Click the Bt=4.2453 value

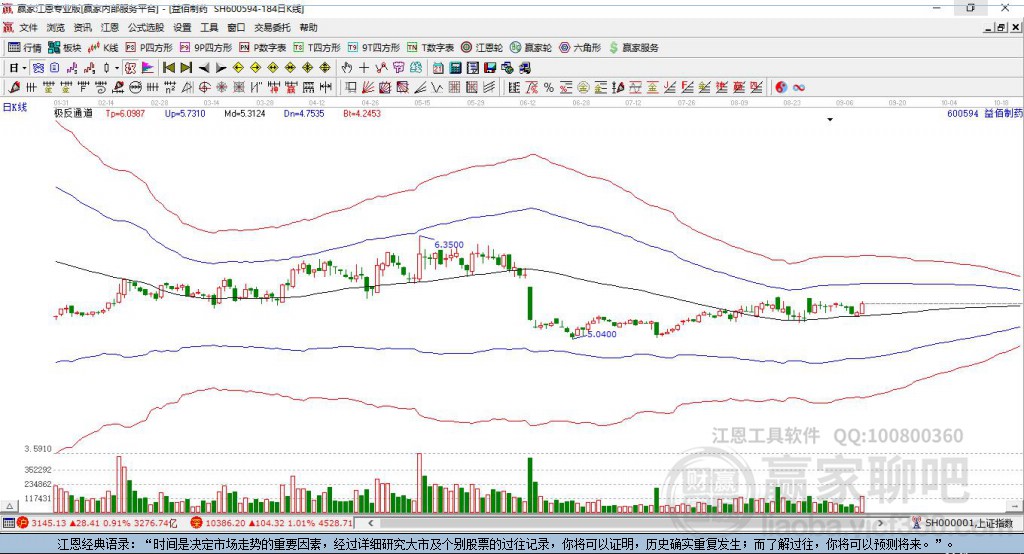[x=362, y=113]
